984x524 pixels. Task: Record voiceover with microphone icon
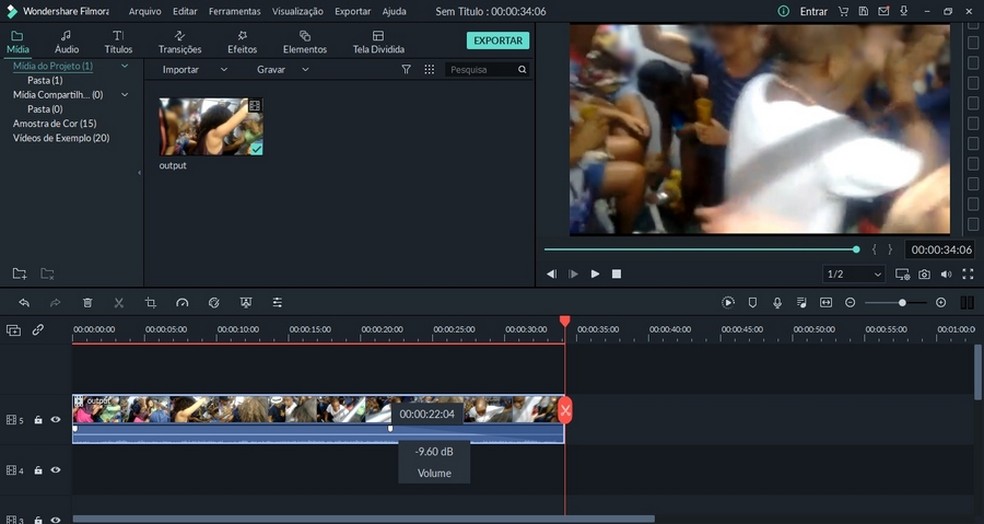pos(777,302)
